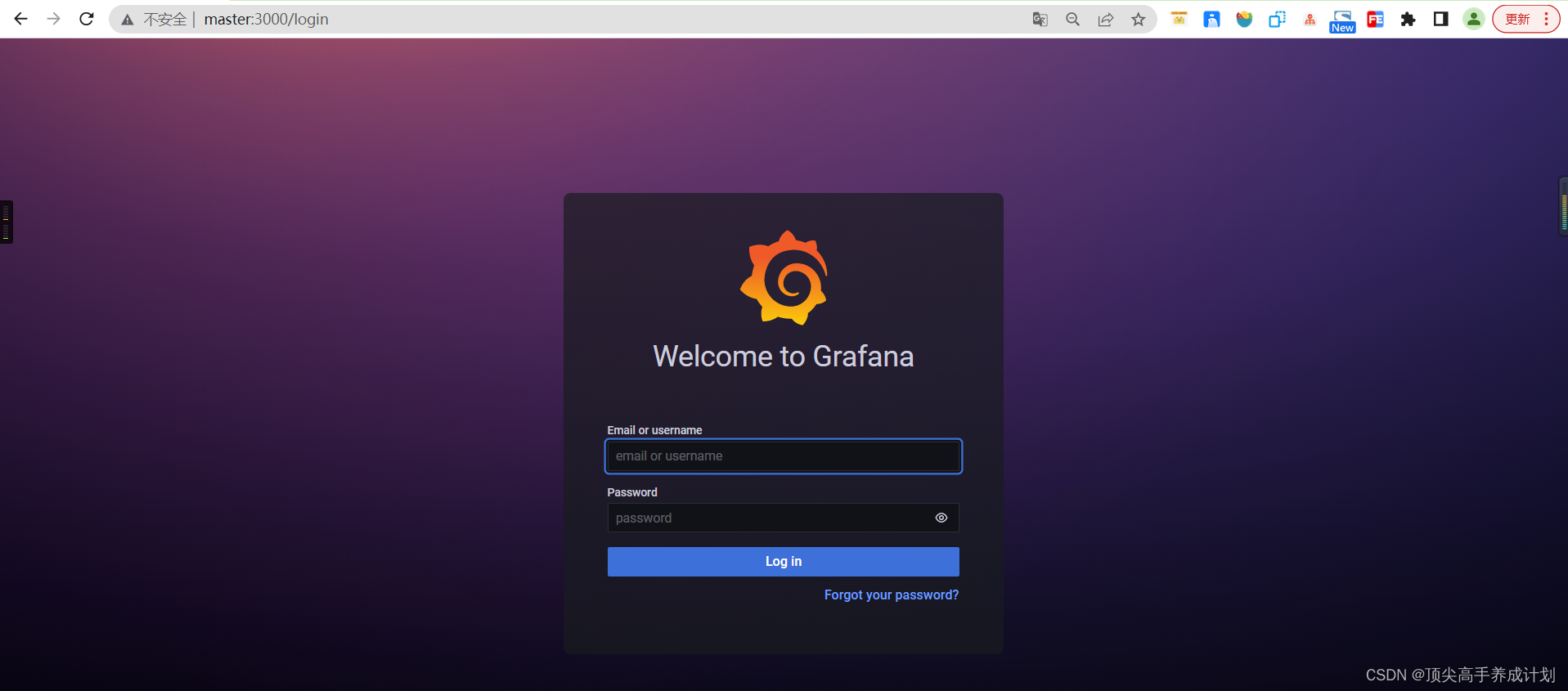The width and height of the screenshot is (1568, 691).
Task: Click the Log in button
Action: point(784,562)
